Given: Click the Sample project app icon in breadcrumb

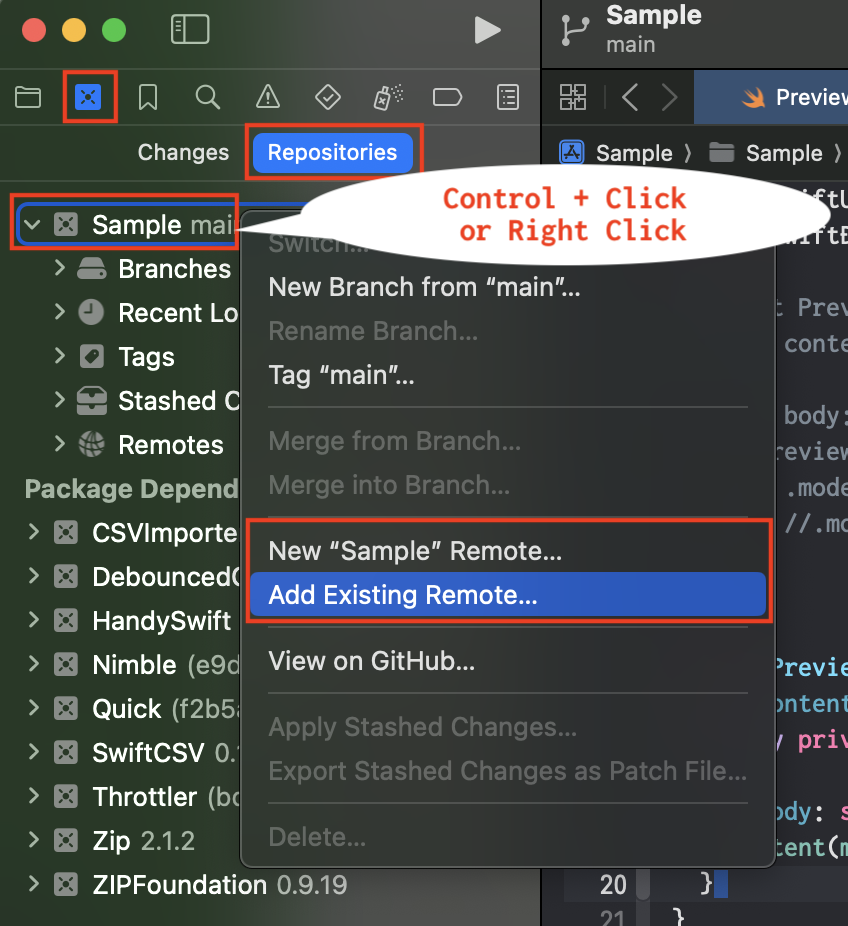Looking at the screenshot, I should pyautogui.click(x=572, y=153).
